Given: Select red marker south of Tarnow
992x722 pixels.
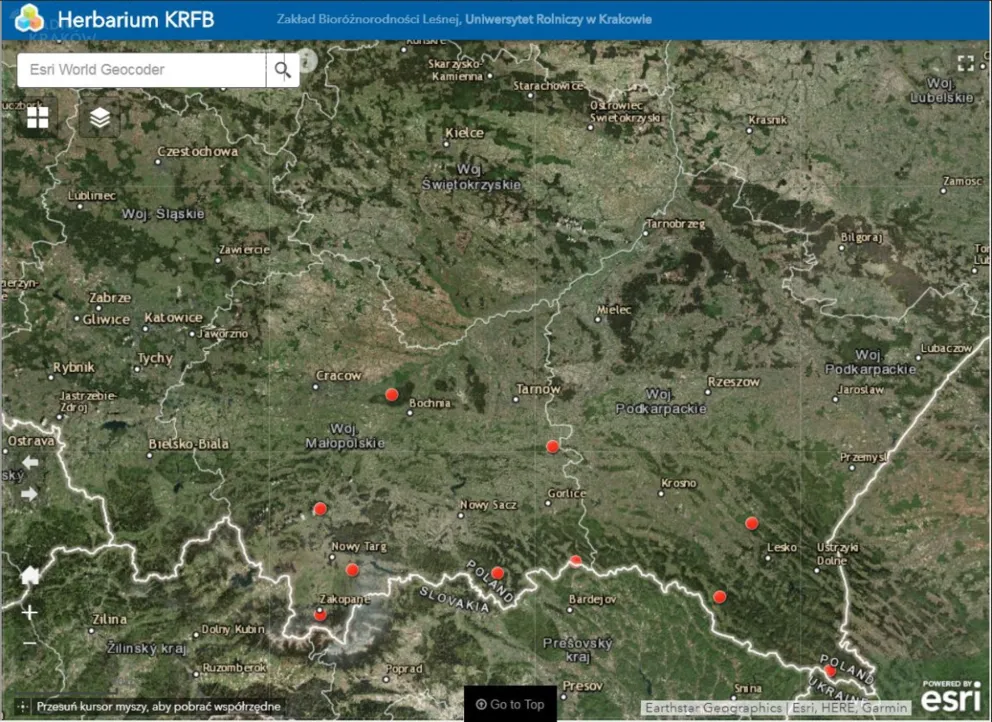Looking at the screenshot, I should click(x=552, y=447).
